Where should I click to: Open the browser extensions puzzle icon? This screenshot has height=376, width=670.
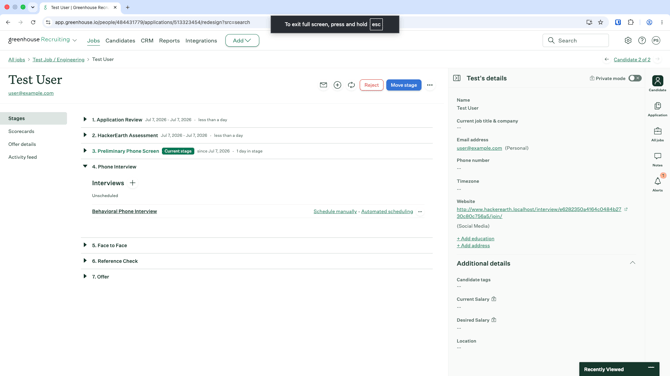[631, 22]
